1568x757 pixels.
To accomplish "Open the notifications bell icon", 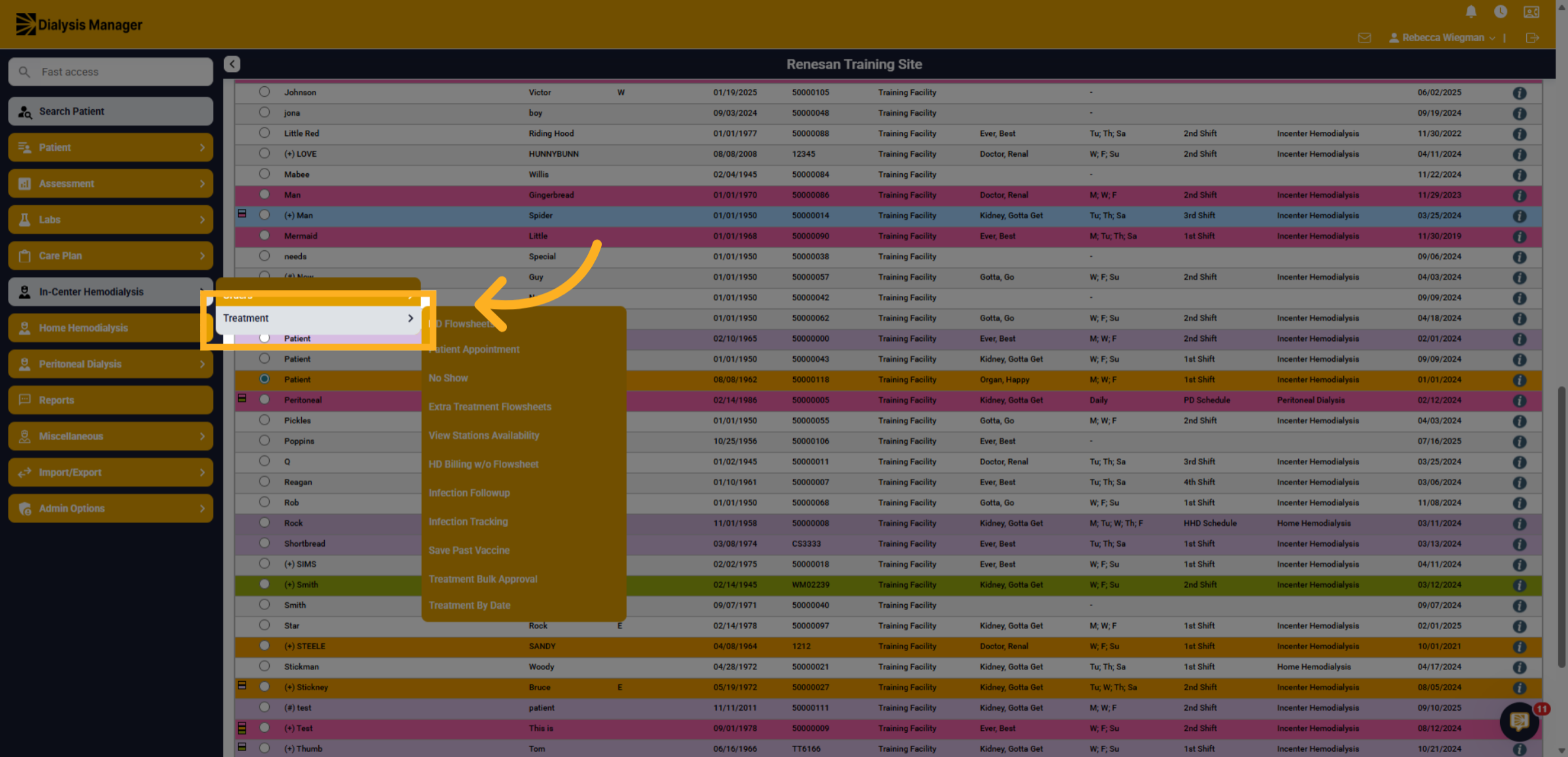I will point(1471,12).
